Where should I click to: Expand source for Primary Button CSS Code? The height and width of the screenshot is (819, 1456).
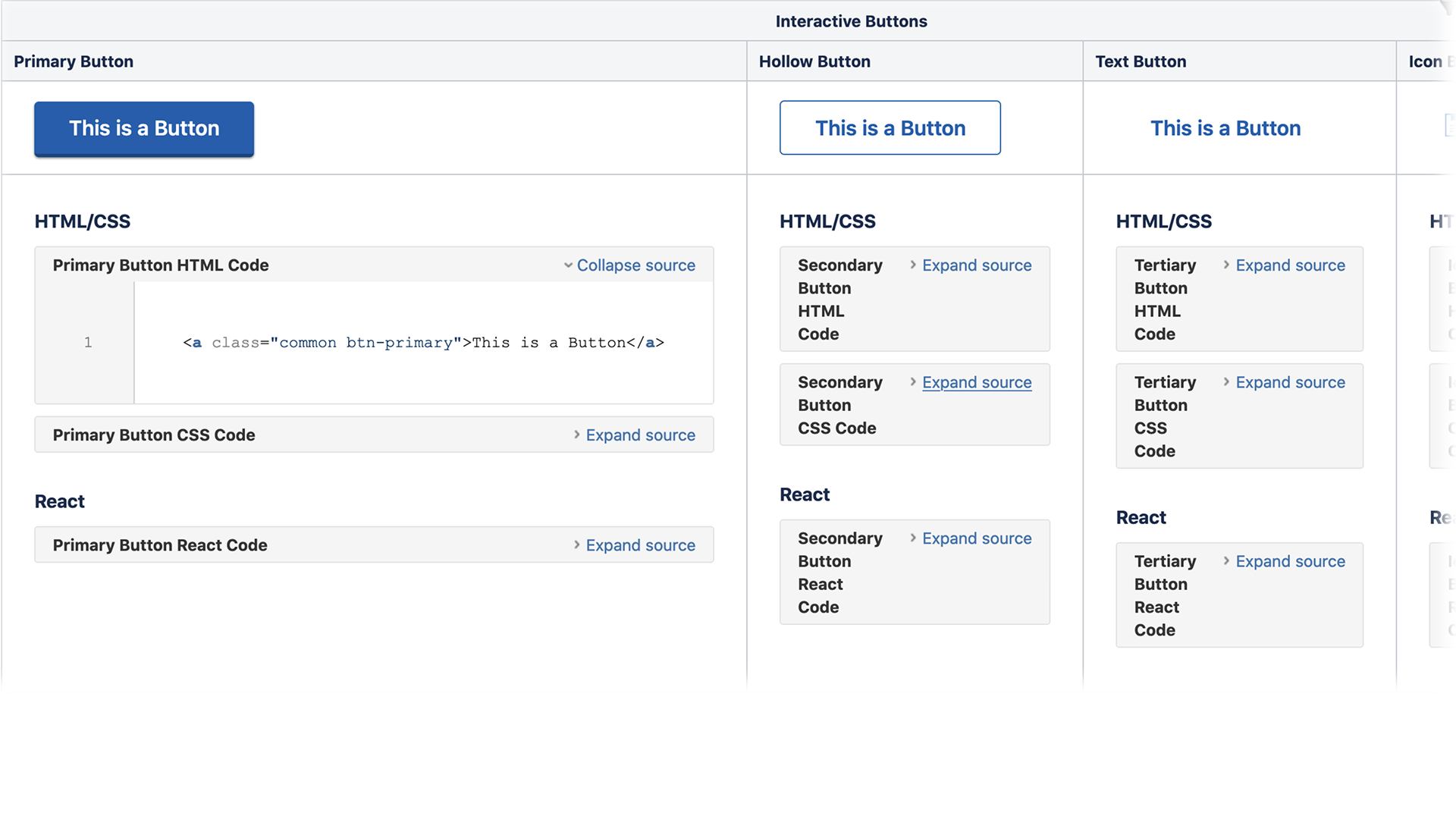click(x=640, y=435)
